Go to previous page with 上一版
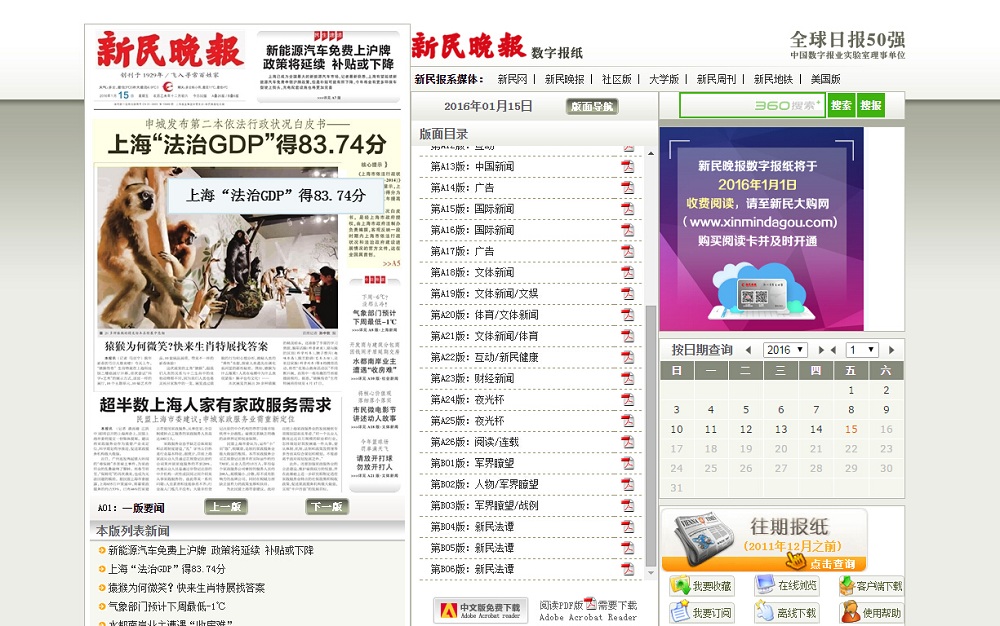This screenshot has width=1000, height=626. (x=226, y=507)
